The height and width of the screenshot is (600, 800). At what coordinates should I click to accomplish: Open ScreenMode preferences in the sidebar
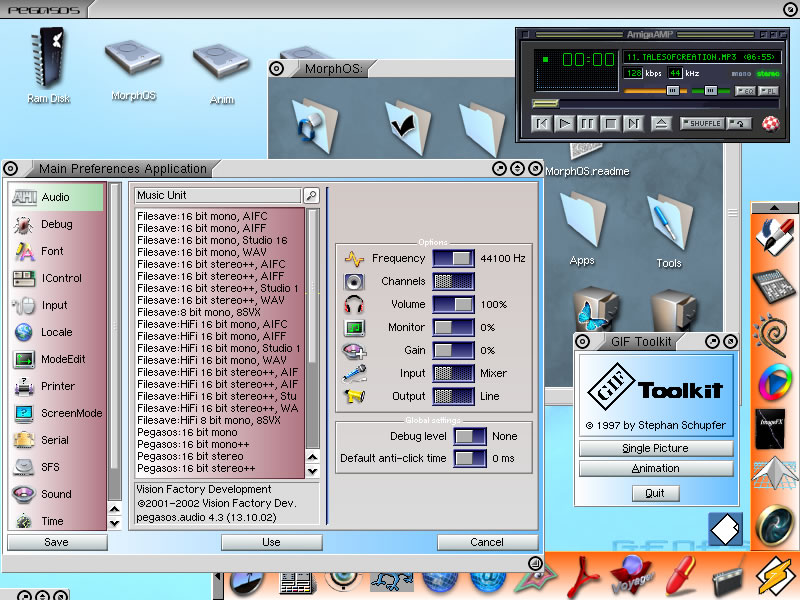pyautogui.click(x=57, y=413)
